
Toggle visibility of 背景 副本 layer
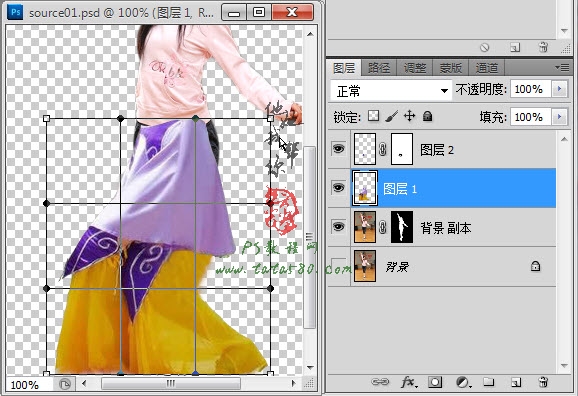(338, 226)
